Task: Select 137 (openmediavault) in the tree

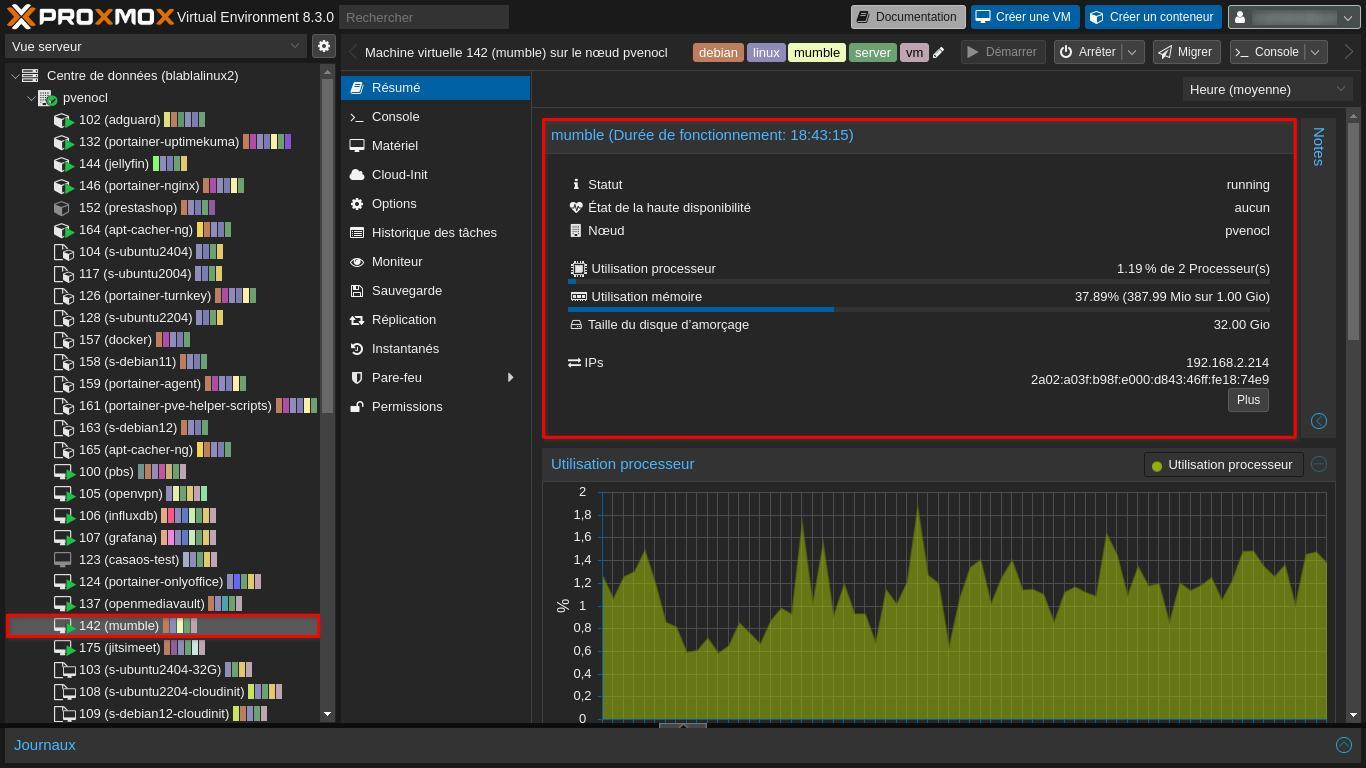Action: pos(163,604)
